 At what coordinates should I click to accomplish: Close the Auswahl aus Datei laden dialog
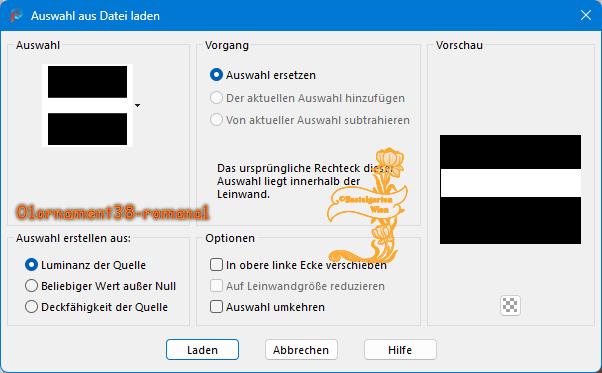585,15
